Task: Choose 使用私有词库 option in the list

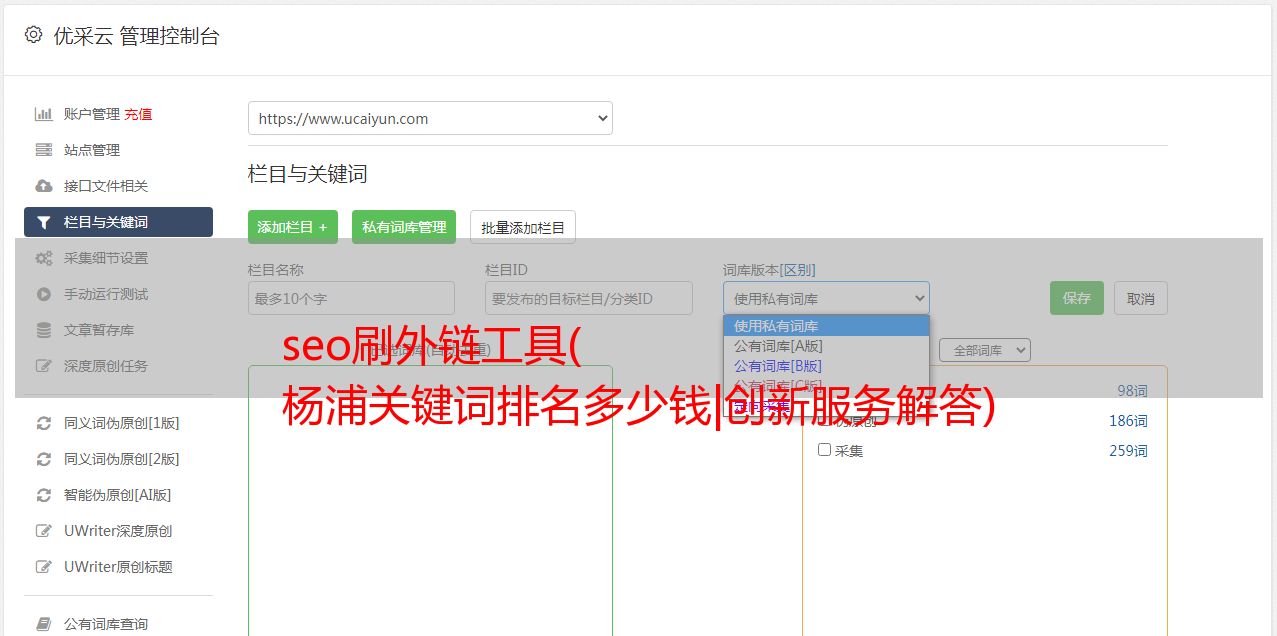Action: pos(826,326)
